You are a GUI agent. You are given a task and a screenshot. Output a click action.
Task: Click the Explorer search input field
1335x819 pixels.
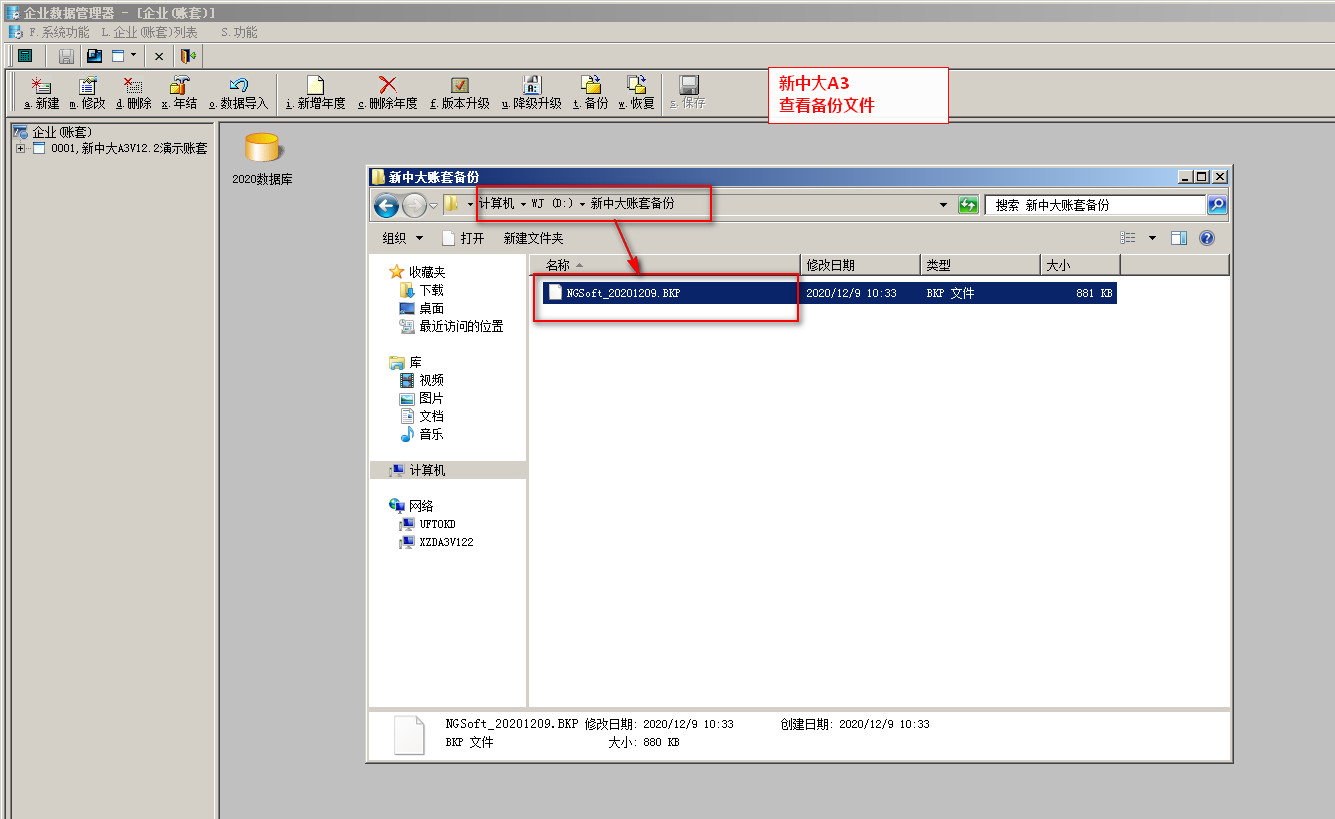point(1095,205)
